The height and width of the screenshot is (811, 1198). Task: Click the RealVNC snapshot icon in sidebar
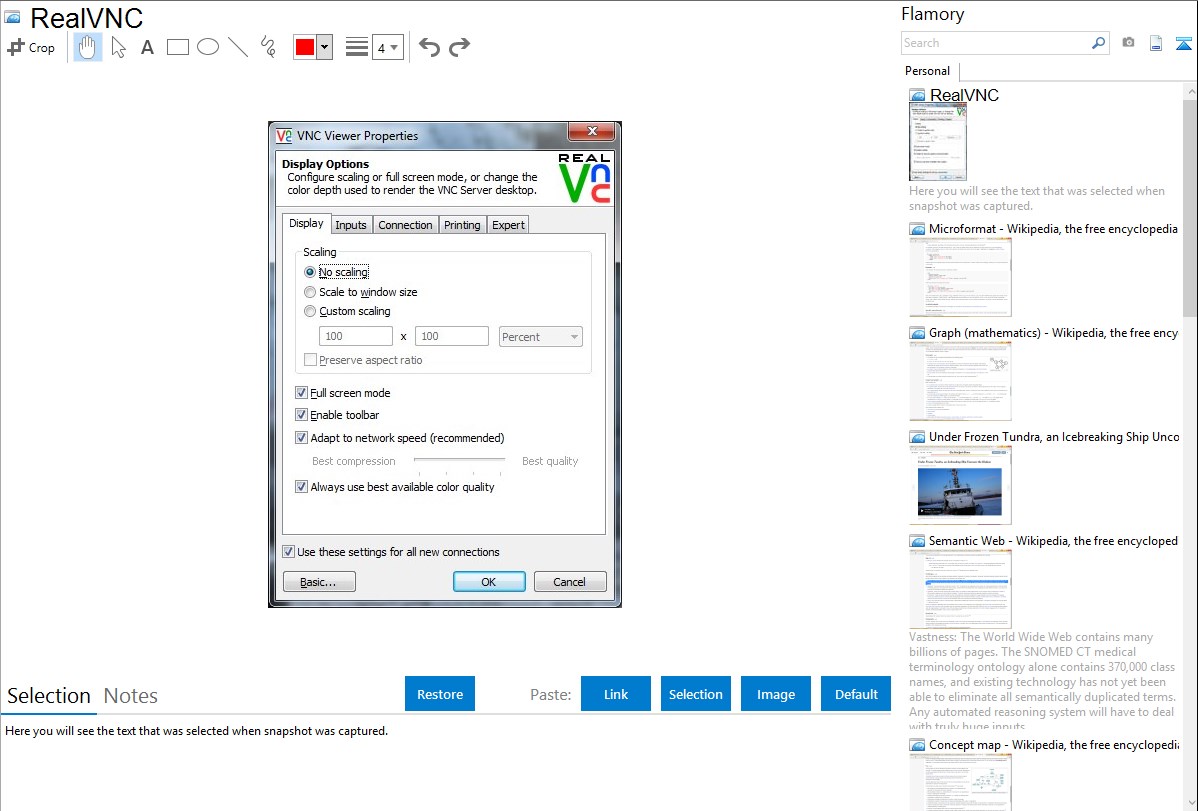click(917, 96)
